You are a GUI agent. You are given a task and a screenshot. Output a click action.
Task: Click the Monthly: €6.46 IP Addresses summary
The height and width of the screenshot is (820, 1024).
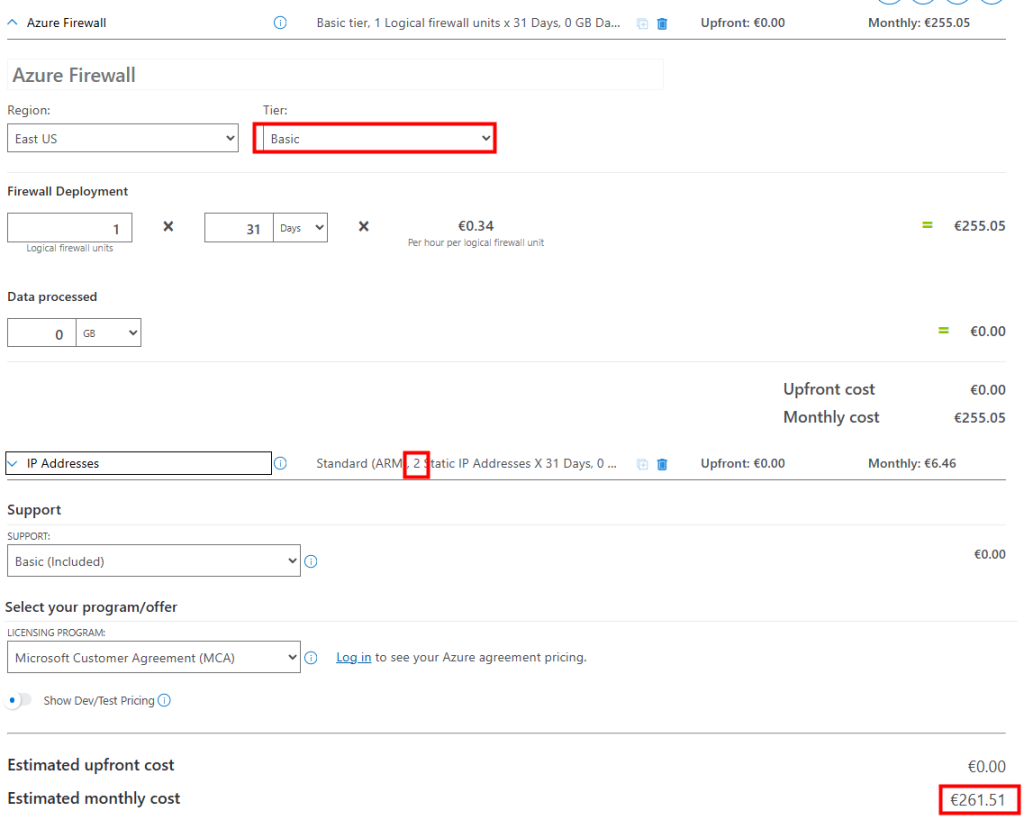pyautogui.click(x=912, y=464)
